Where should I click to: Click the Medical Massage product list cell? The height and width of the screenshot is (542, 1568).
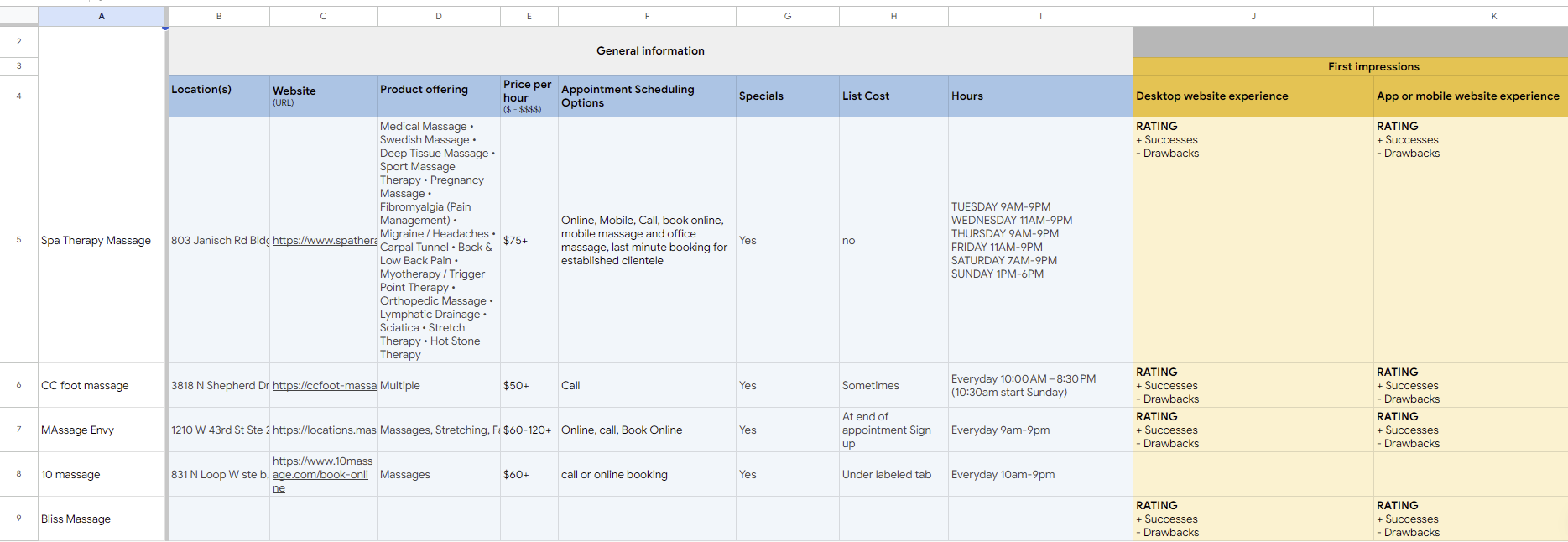coord(439,240)
